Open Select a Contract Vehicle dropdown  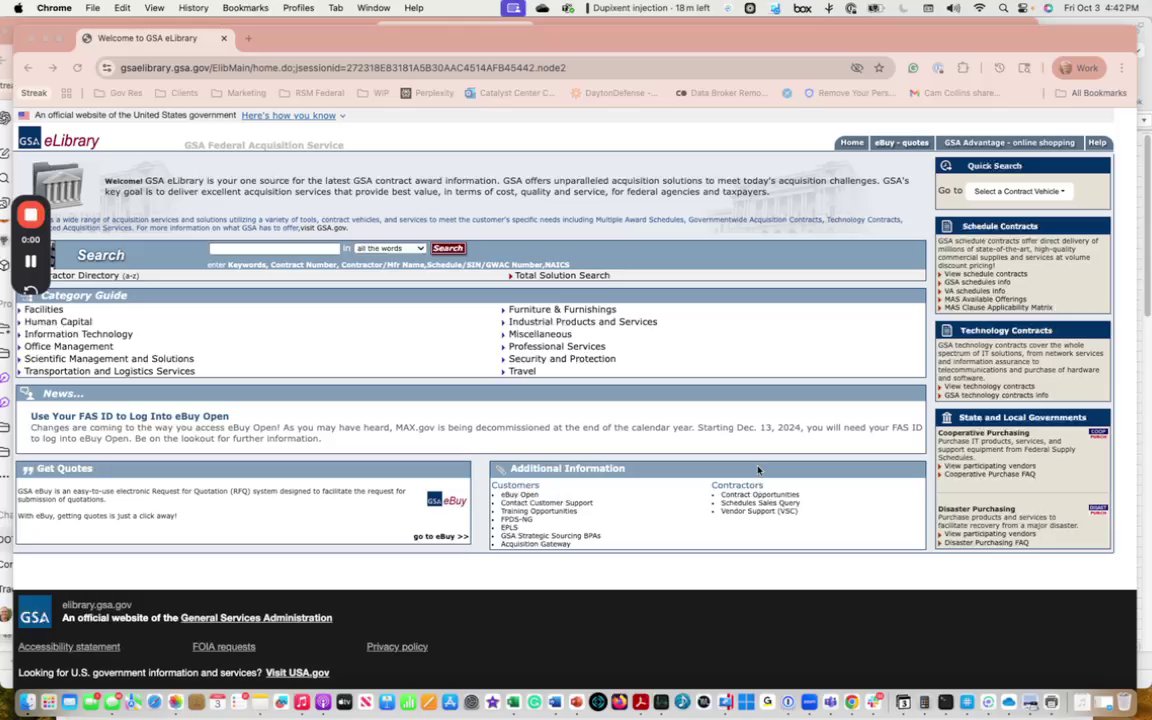point(1019,191)
